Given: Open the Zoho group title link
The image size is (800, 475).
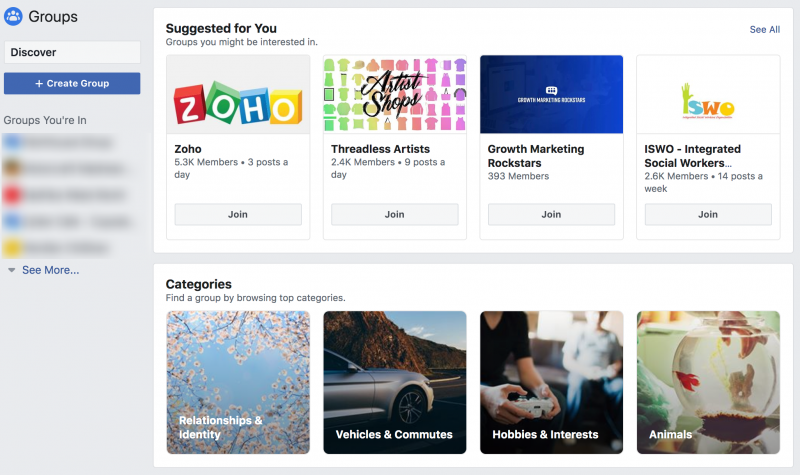Looking at the screenshot, I should click(188, 150).
